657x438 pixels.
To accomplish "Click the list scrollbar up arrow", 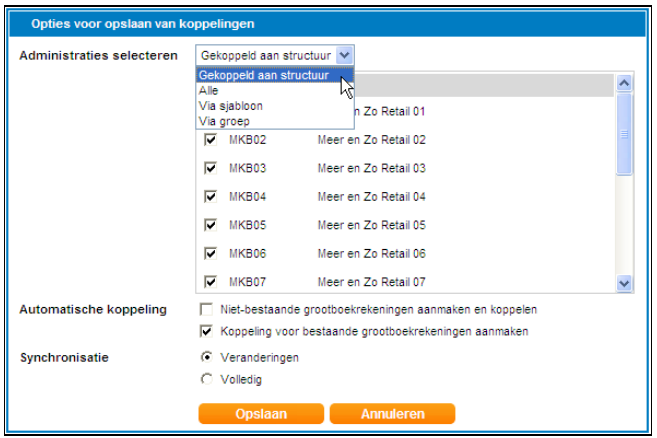I will (625, 84).
